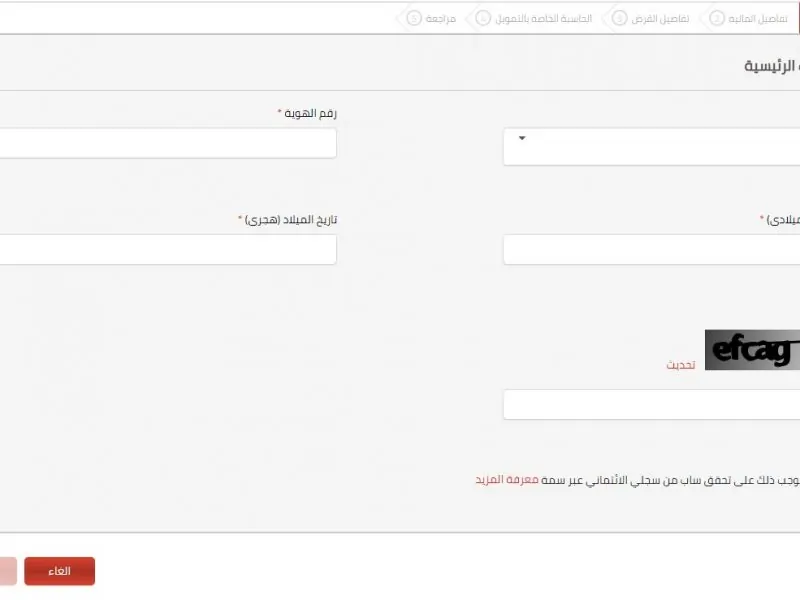Screen dimensions: 800x600
Task: Open the مراجعة step tab
Action: 432,18
